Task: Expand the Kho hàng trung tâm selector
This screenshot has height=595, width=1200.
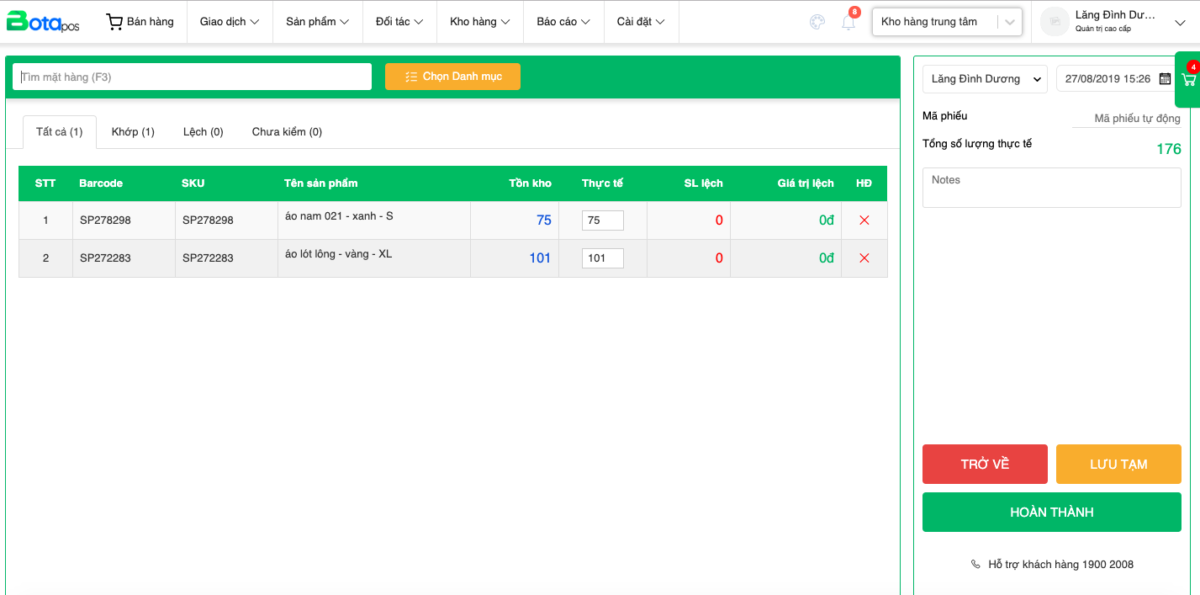Action: pos(1010,22)
